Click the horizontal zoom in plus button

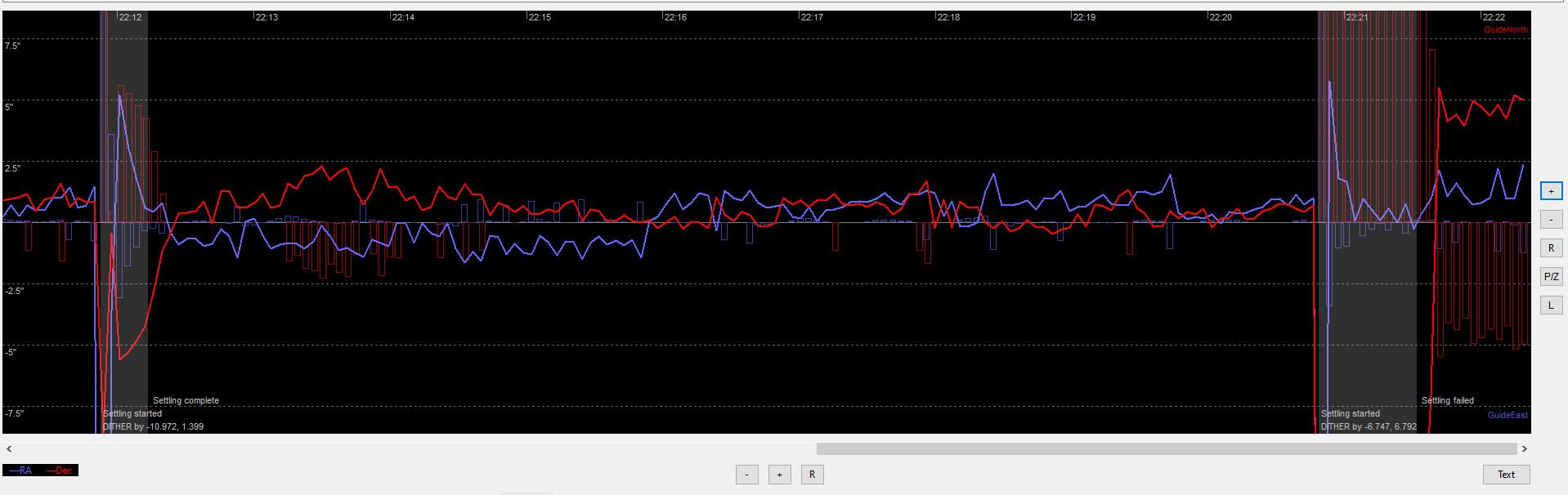[779, 475]
